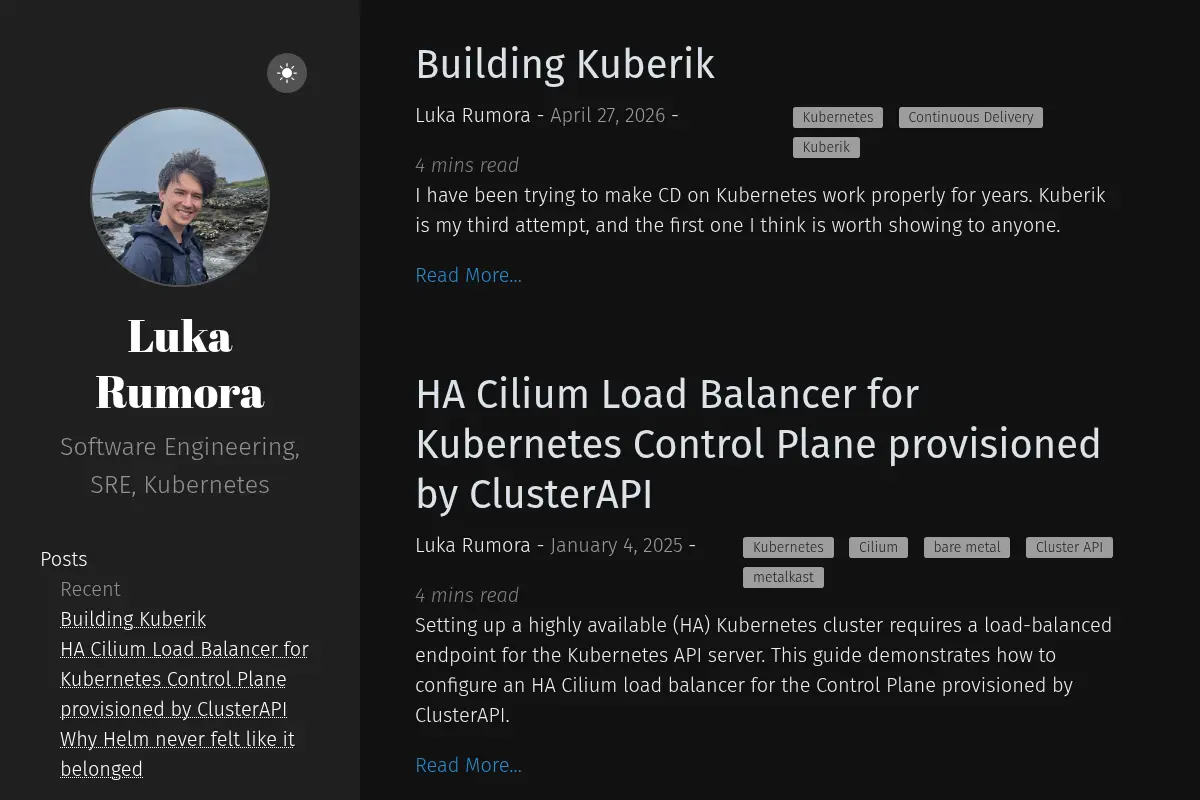1200x800 pixels.
Task: Click Read More under Building Kuberik
Action: [x=469, y=275]
